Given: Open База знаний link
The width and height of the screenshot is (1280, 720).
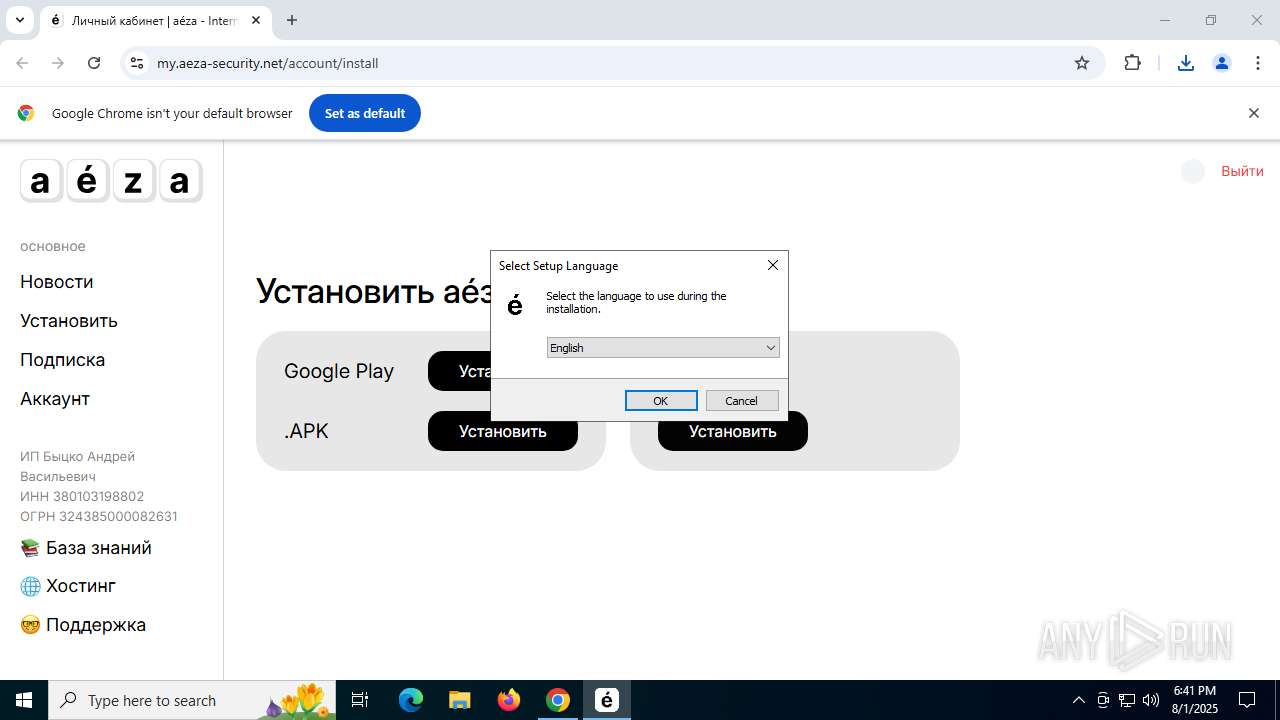Looking at the screenshot, I should point(86,548).
